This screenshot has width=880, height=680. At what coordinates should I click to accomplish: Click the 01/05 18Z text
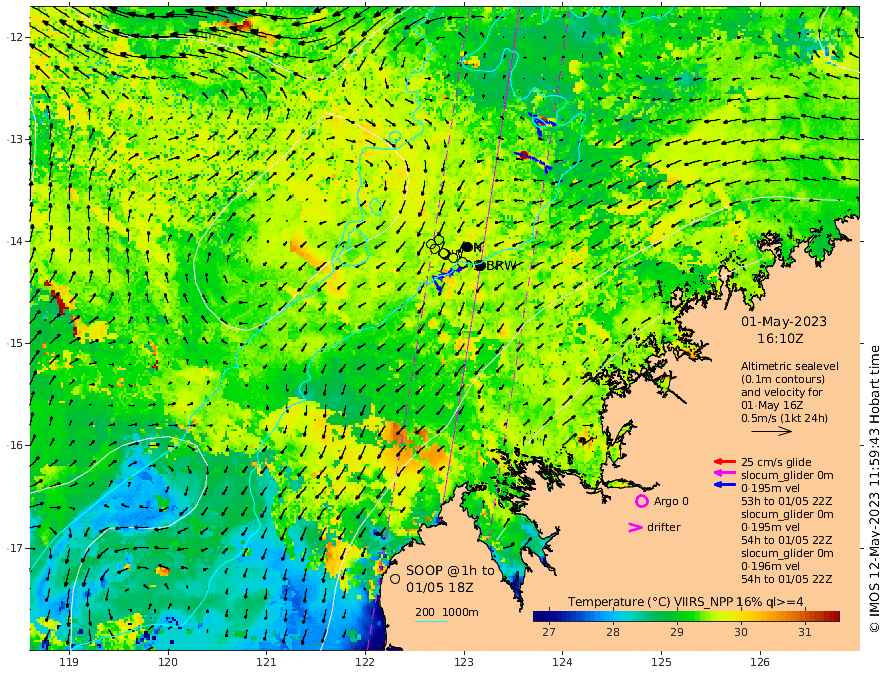(440, 587)
